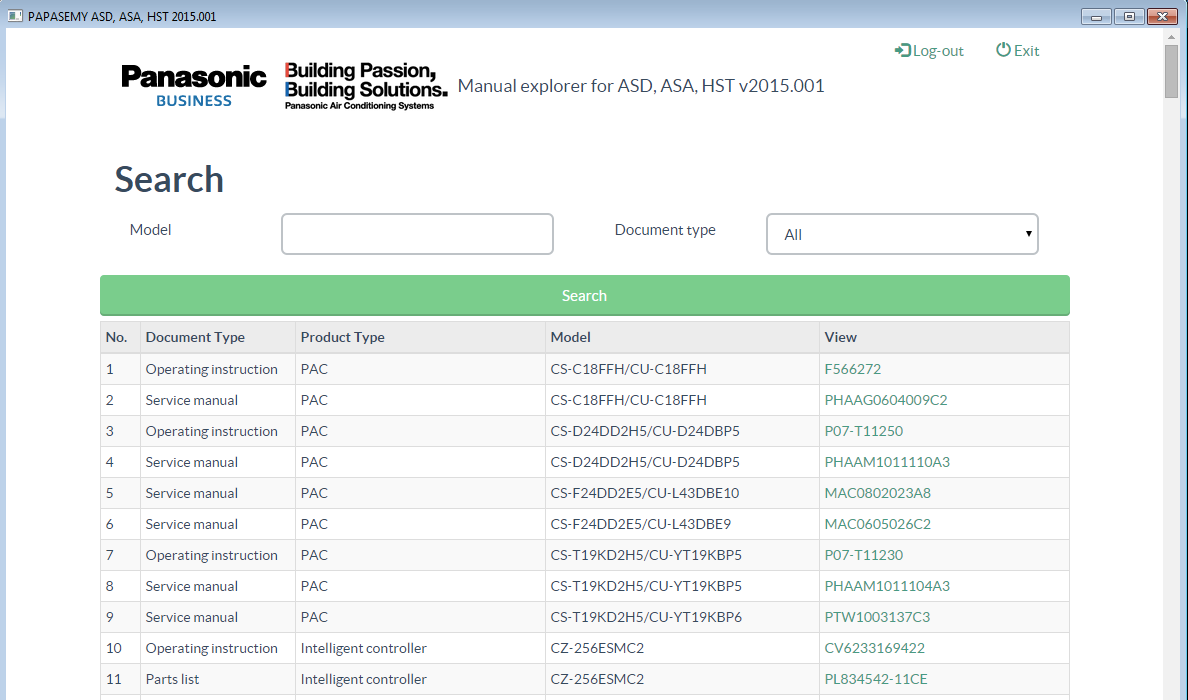This screenshot has height=700, width=1188.
Task: Click the Document Type column header
Action: (x=195, y=337)
